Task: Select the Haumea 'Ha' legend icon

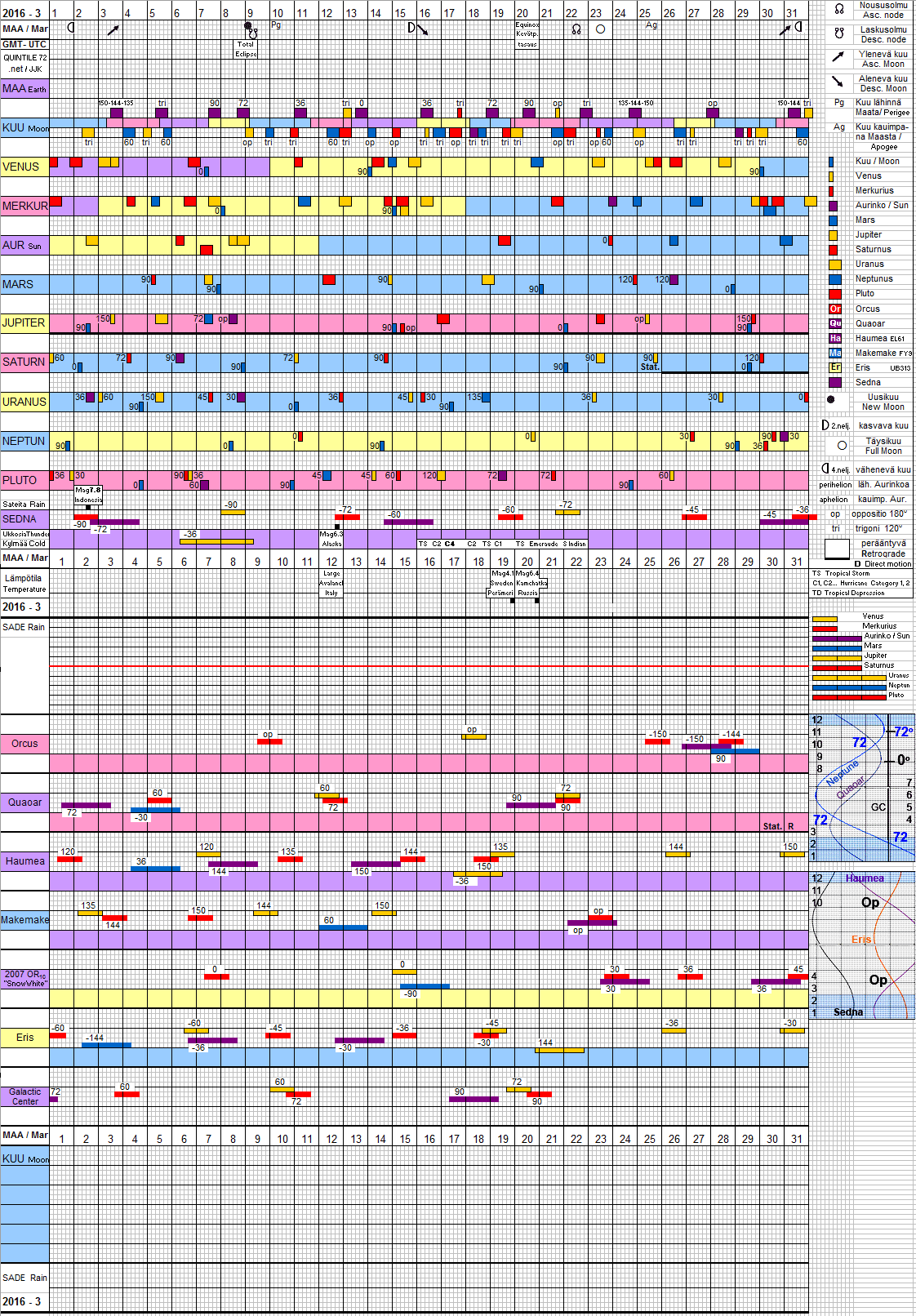Action: click(x=834, y=338)
